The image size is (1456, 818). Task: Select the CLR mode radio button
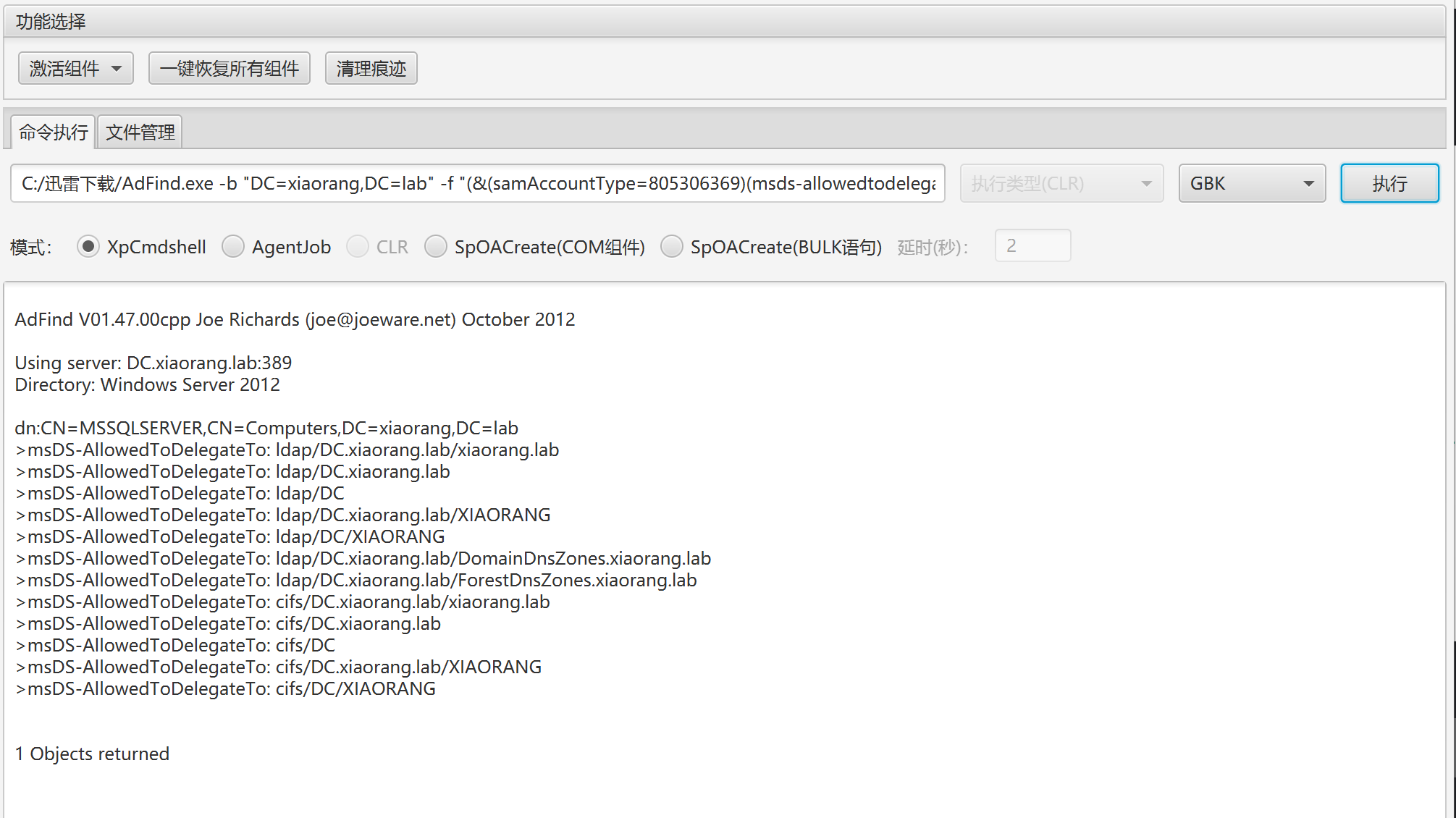click(358, 247)
